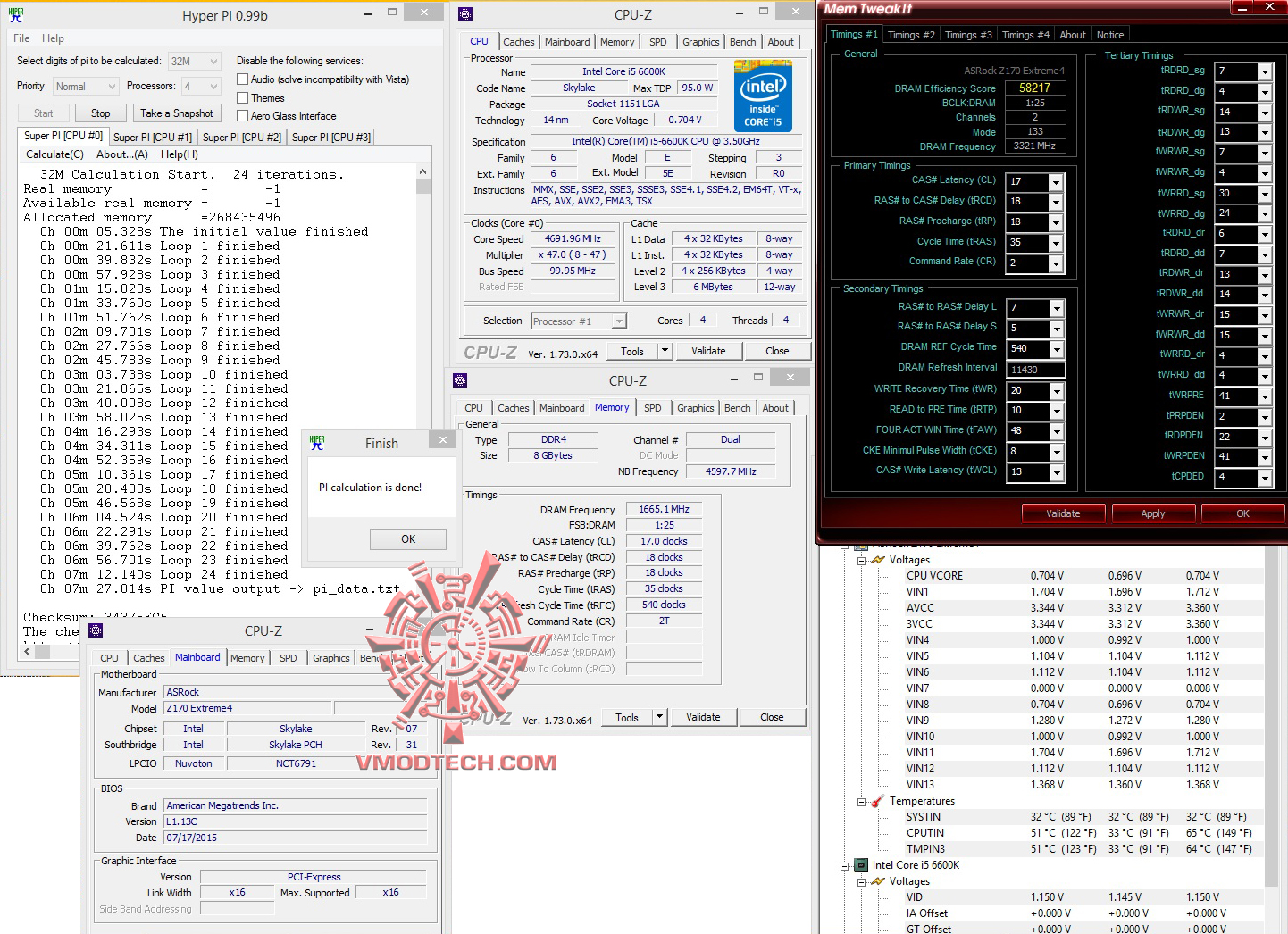Click Close in the CPU-Z Memory window
This screenshot has width=1288, height=934.
point(772,717)
